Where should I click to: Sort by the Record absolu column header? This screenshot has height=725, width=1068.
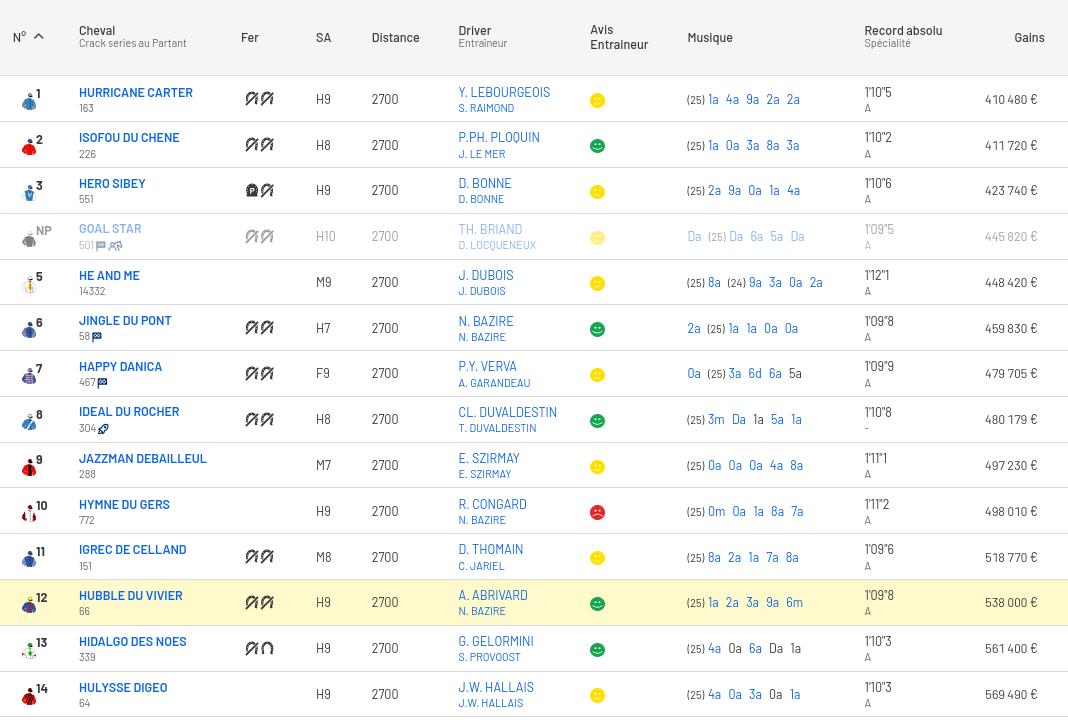902,31
